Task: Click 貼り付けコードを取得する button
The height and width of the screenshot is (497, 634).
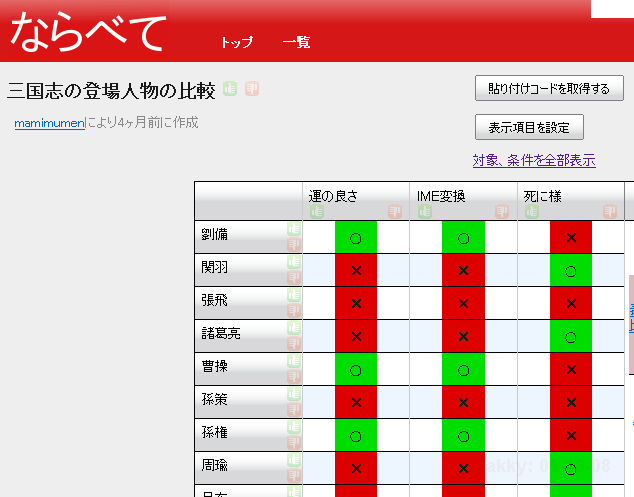Action: pos(549,88)
